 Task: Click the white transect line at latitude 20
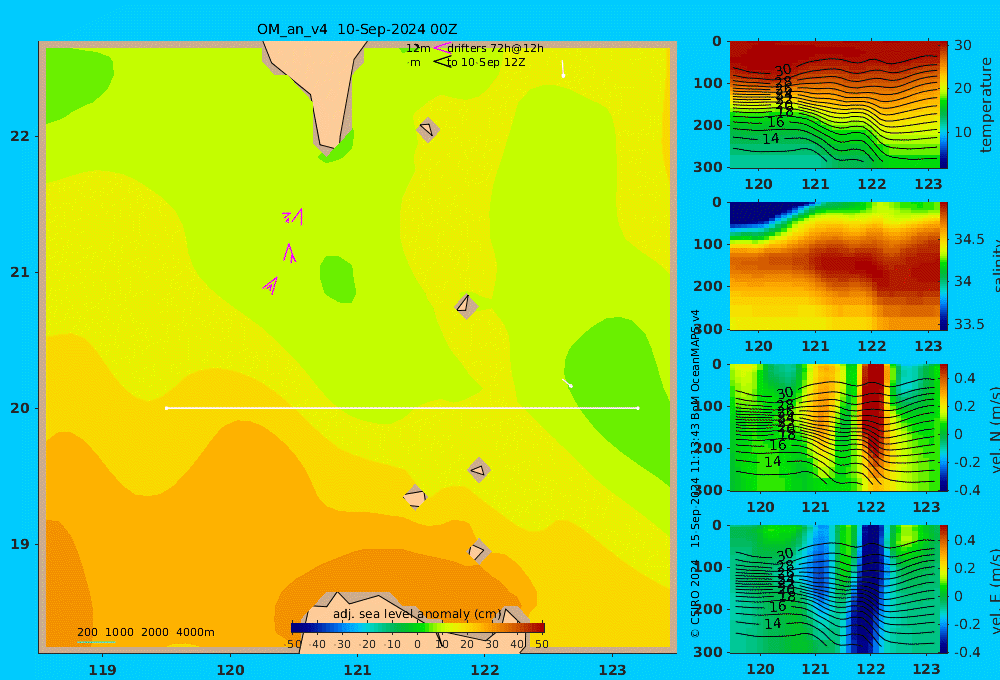[402, 408]
